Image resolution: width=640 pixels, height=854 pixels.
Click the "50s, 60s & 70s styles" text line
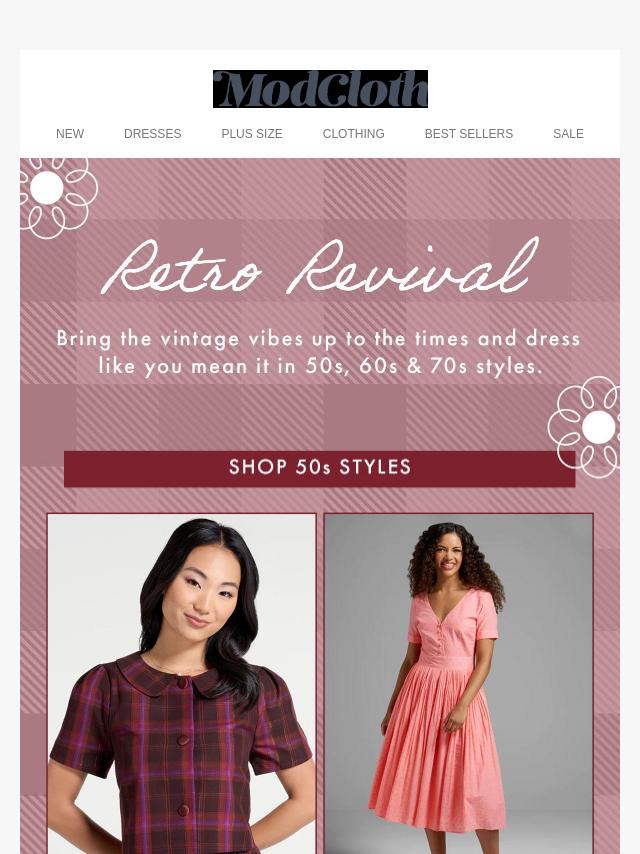point(424,366)
